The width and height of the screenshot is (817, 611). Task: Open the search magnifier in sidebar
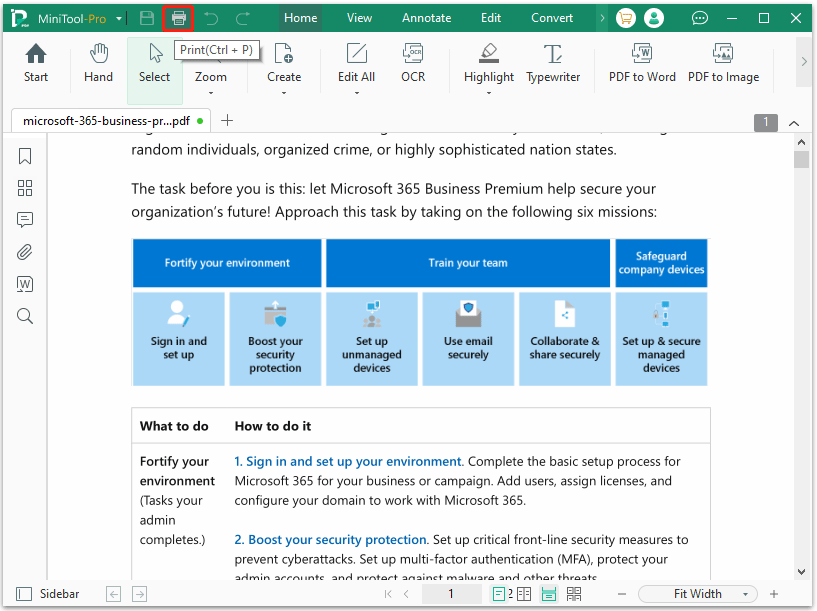[24, 316]
